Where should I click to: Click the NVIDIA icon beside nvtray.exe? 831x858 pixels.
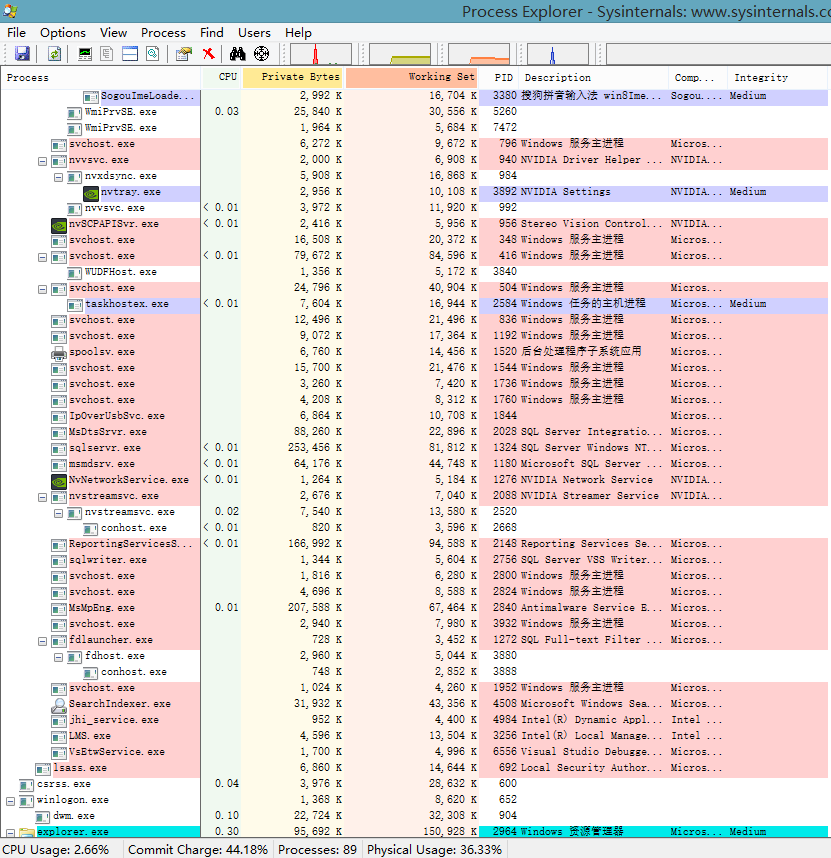click(x=91, y=192)
